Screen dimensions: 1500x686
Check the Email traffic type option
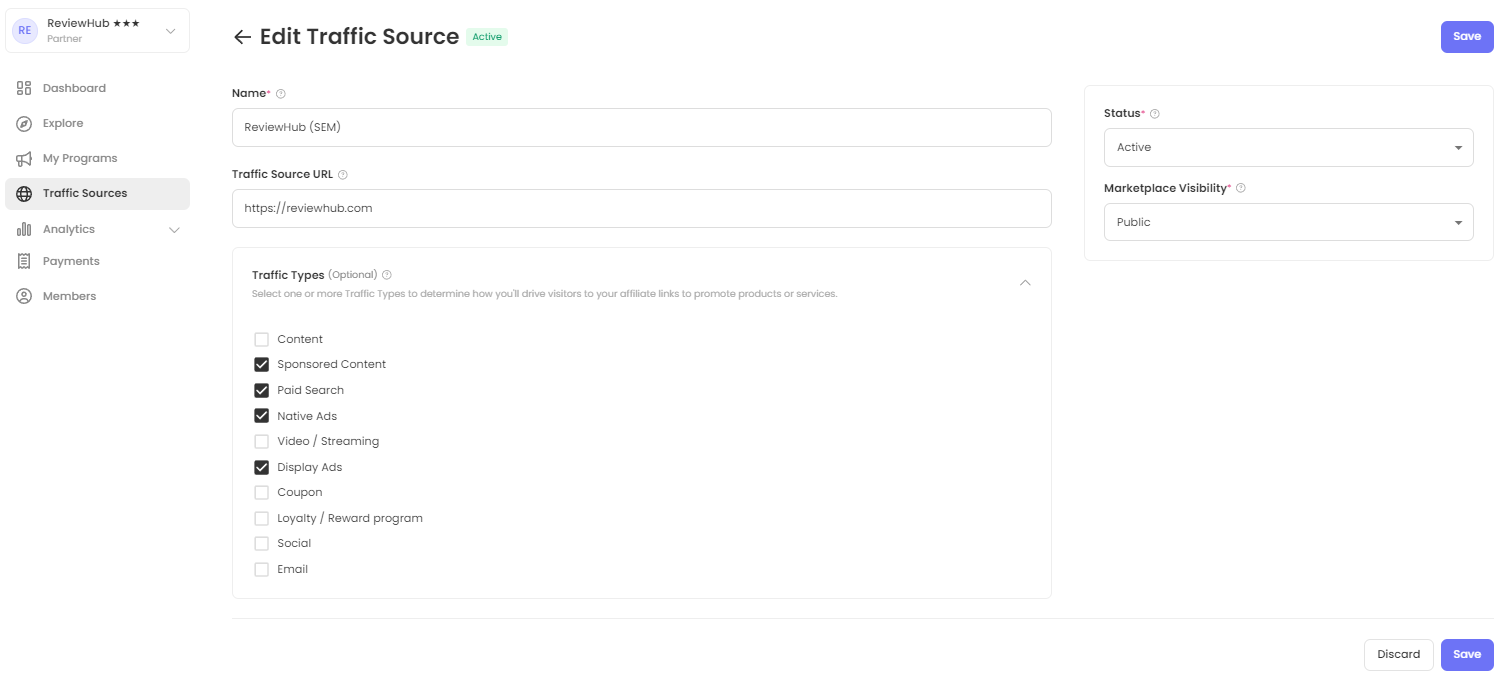(262, 569)
